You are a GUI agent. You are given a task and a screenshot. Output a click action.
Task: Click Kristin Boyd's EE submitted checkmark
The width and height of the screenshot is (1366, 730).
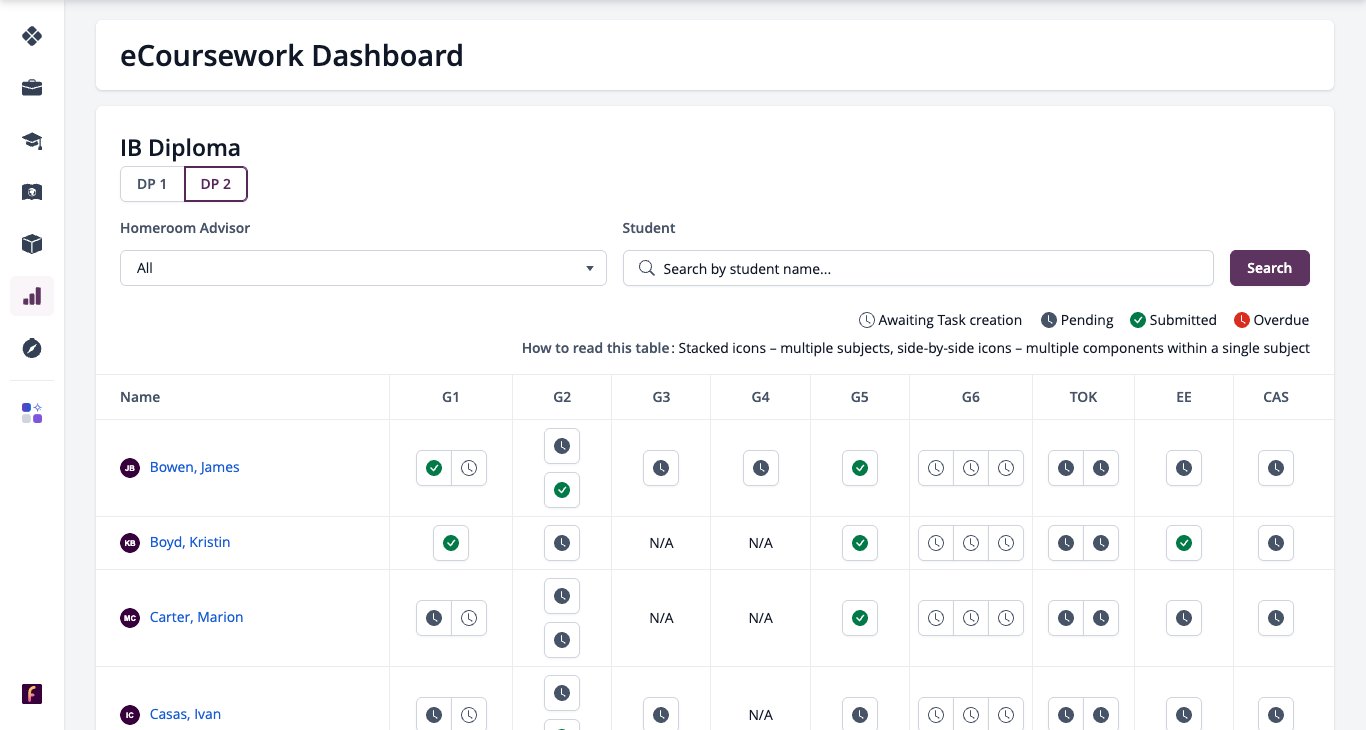click(x=1184, y=543)
